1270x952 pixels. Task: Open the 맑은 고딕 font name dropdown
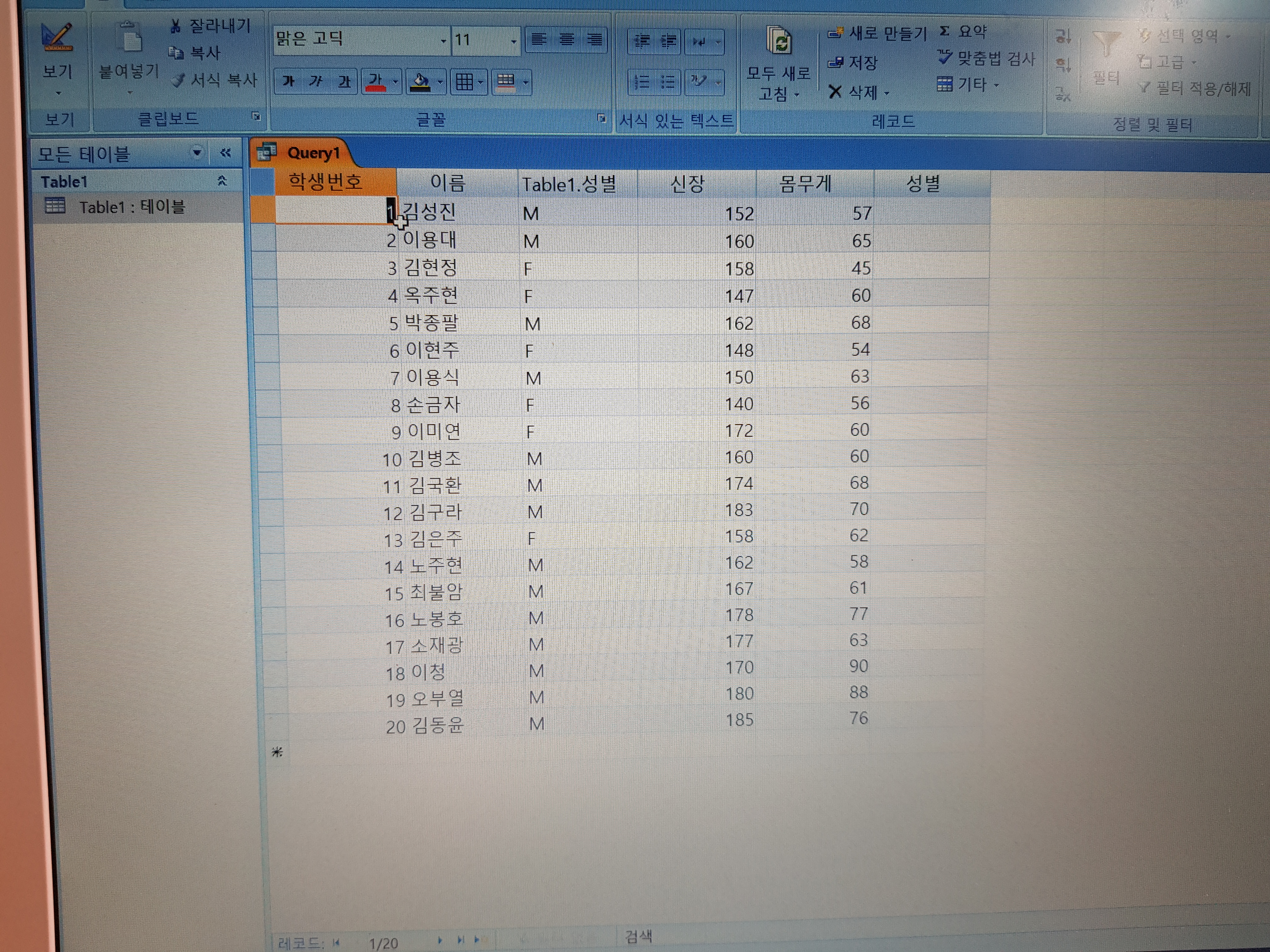click(443, 40)
